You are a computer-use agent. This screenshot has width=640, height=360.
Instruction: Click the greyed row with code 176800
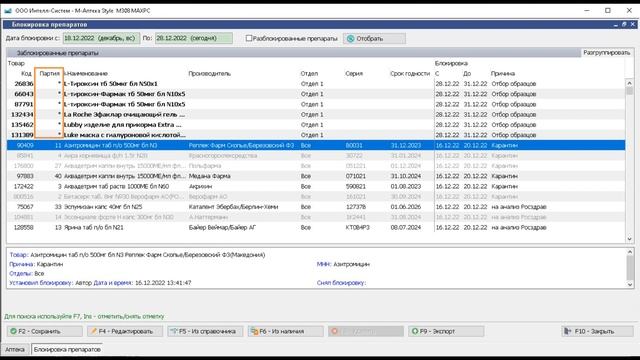(316, 166)
